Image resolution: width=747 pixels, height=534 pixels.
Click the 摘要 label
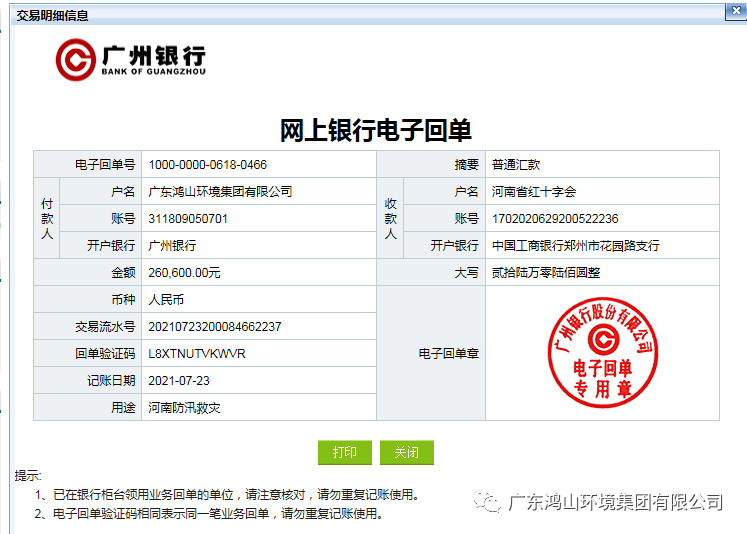[x=466, y=165]
